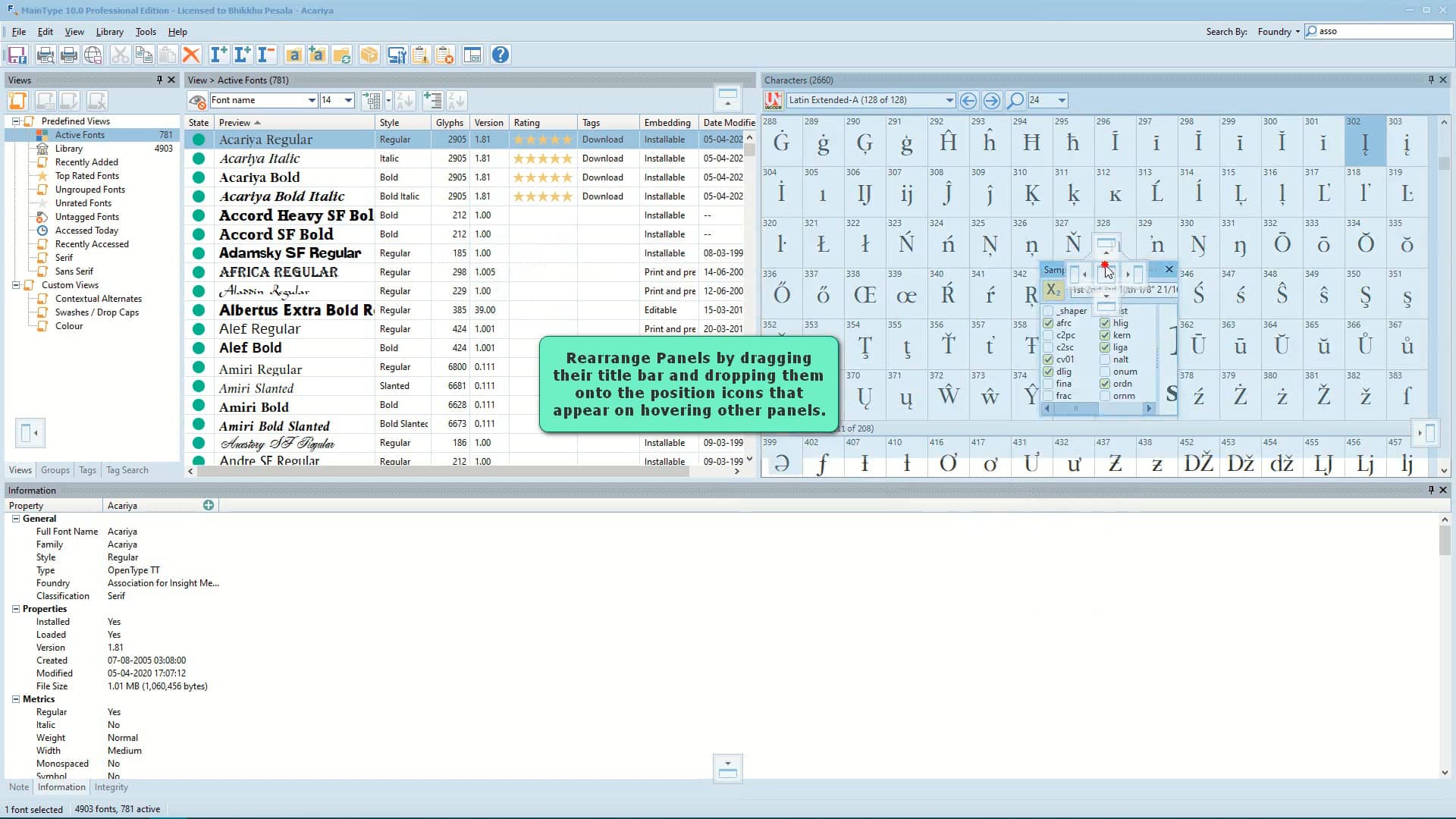Click the subscript X2 button in Sample panel
The width and height of the screenshot is (1456, 819).
pyautogui.click(x=1053, y=290)
